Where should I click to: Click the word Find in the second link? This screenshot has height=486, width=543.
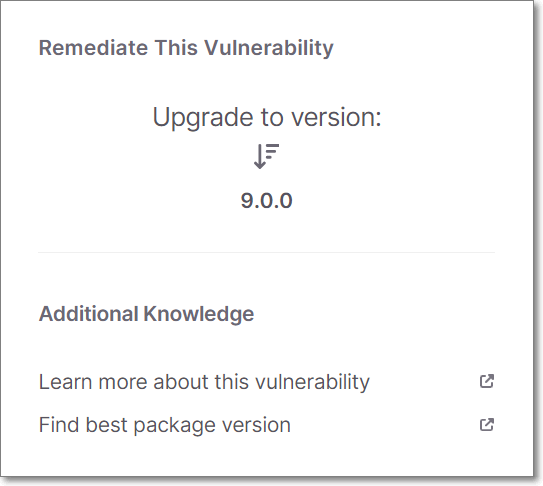pos(59,425)
